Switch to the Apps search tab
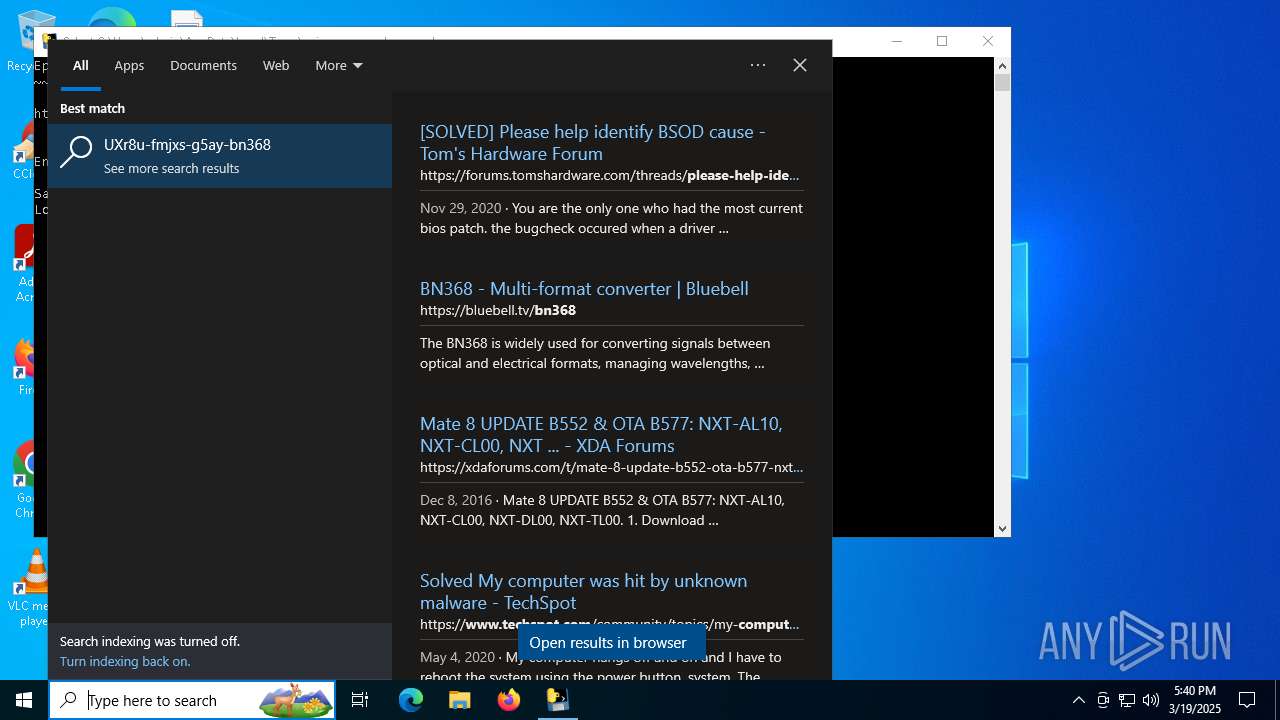 pos(129,65)
